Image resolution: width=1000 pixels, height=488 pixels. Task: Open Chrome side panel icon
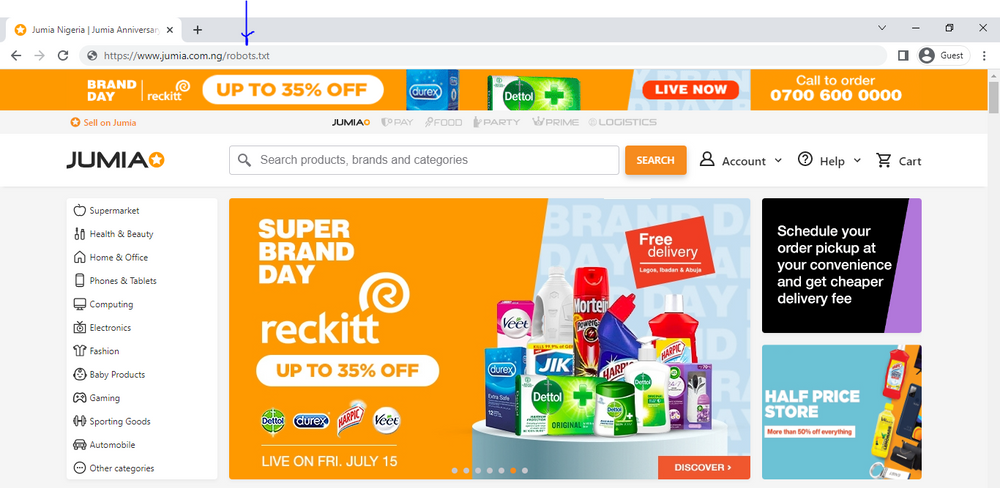tap(902, 55)
